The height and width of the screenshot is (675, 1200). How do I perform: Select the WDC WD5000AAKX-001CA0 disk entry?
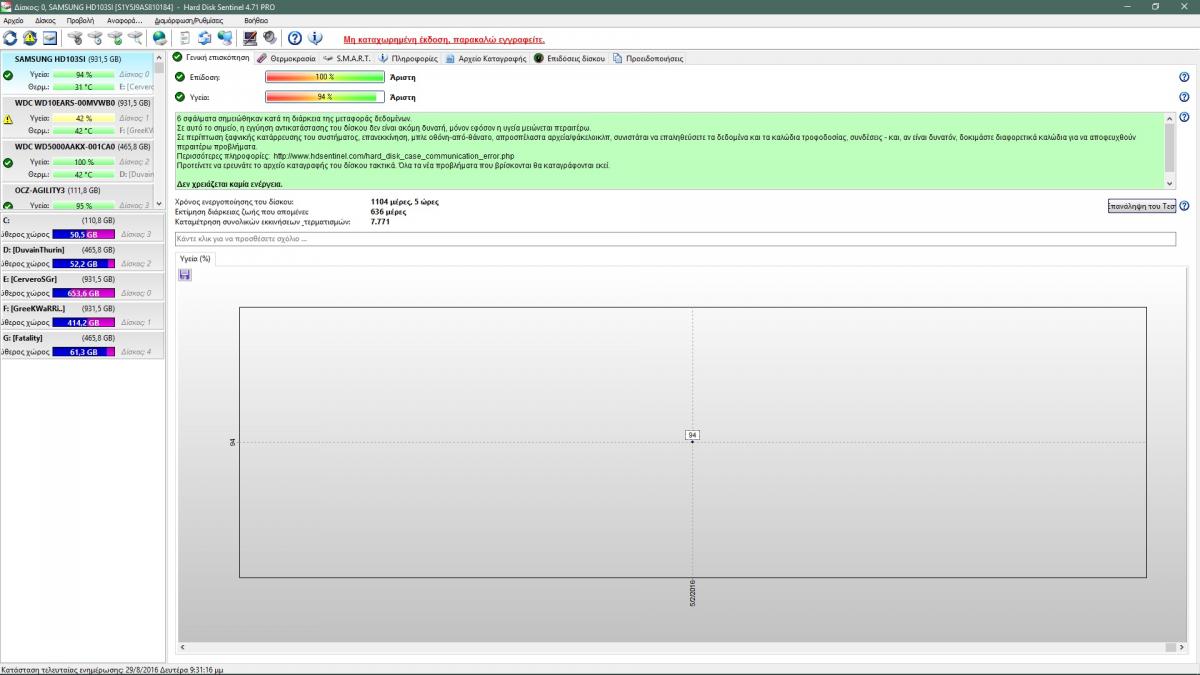coord(78,160)
